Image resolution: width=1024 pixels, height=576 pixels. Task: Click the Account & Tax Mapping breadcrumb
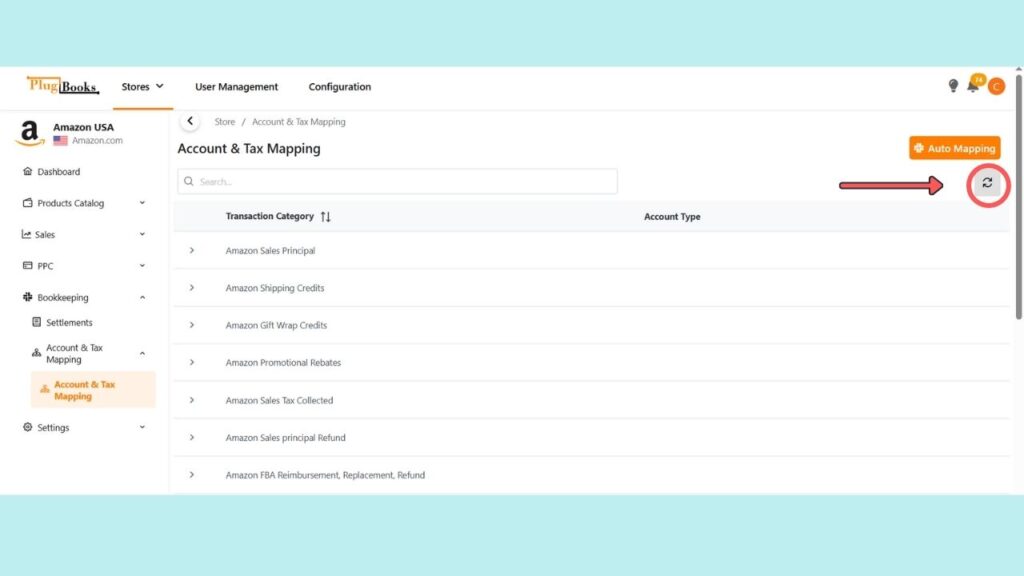point(298,121)
